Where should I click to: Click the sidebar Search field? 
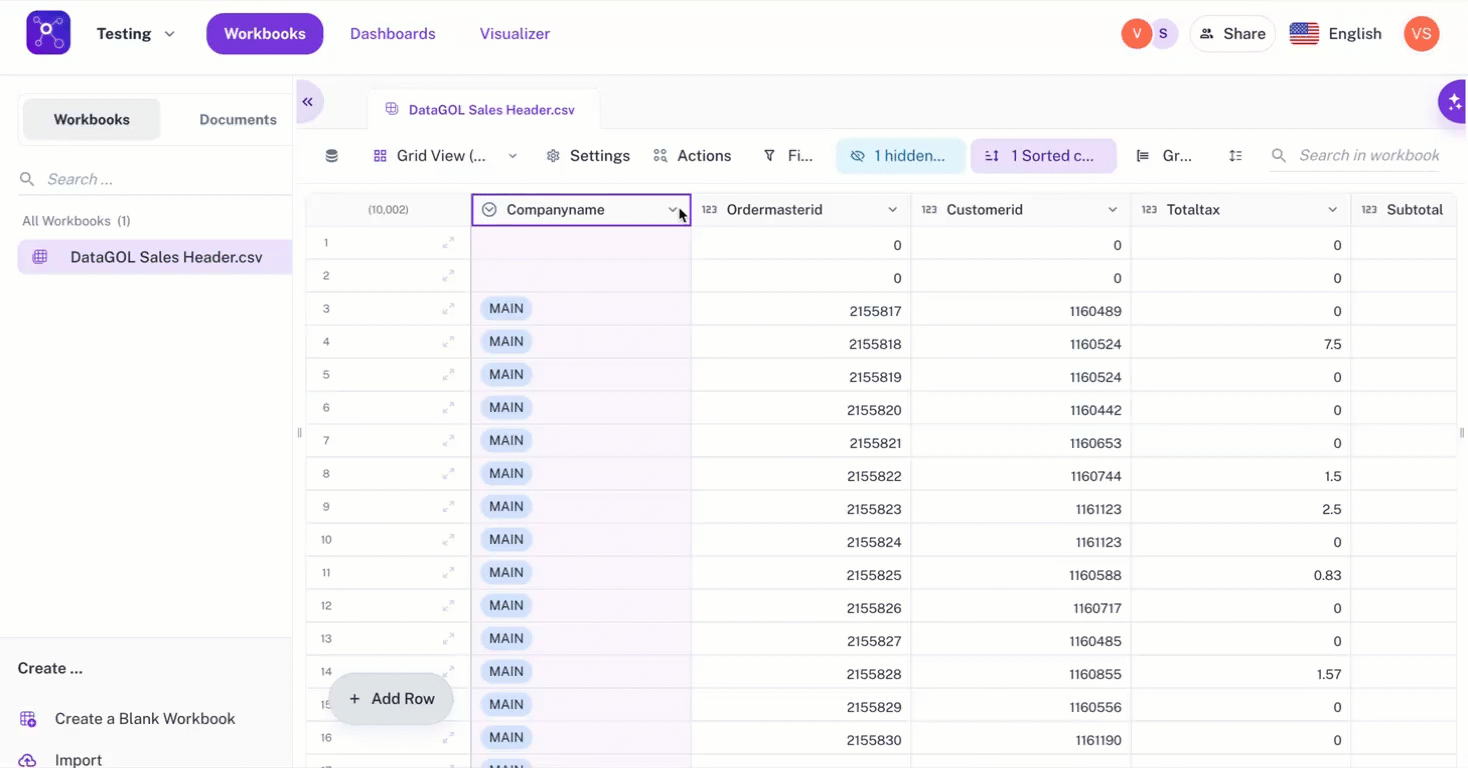[155, 179]
